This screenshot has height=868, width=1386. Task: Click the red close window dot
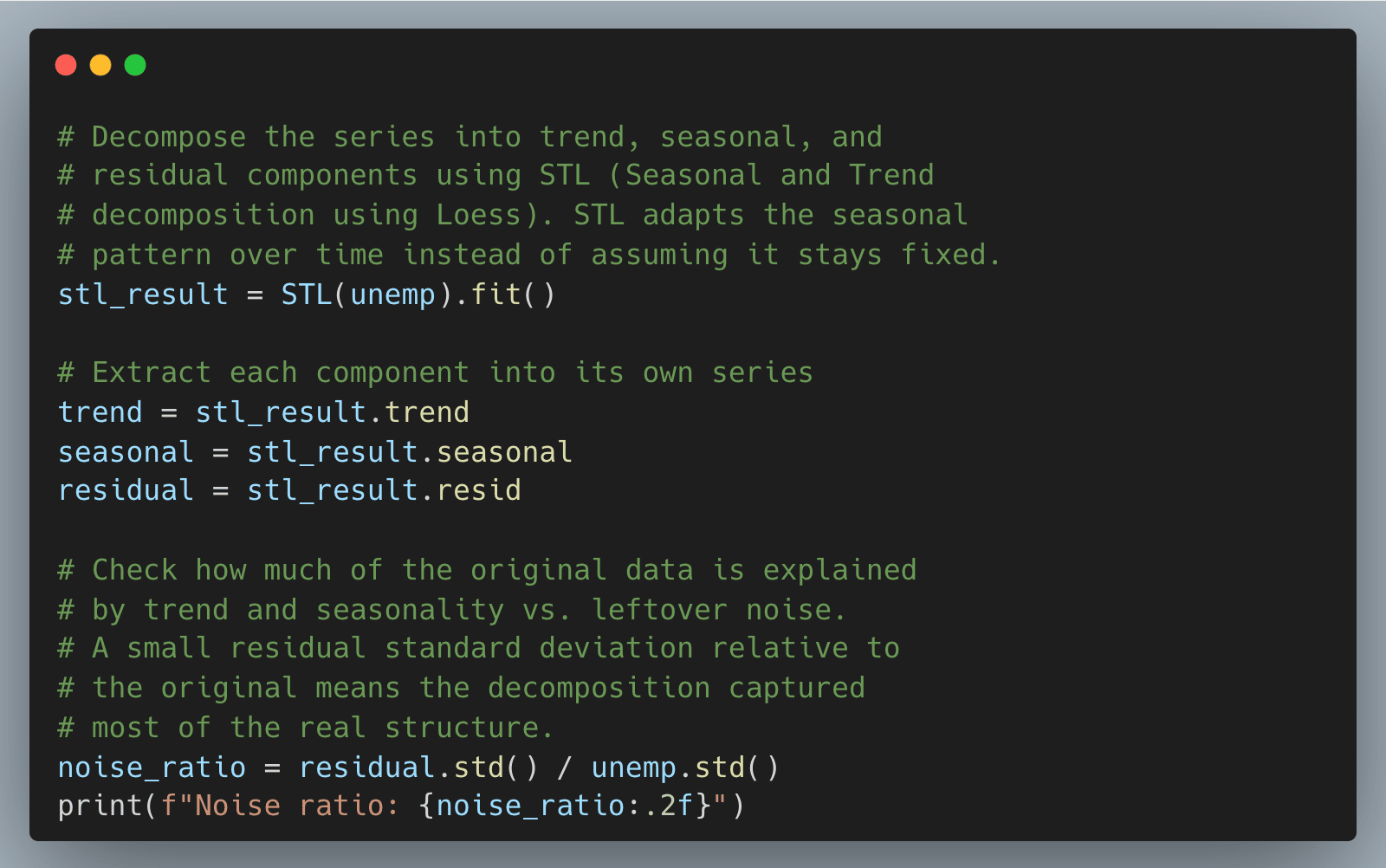point(66,65)
